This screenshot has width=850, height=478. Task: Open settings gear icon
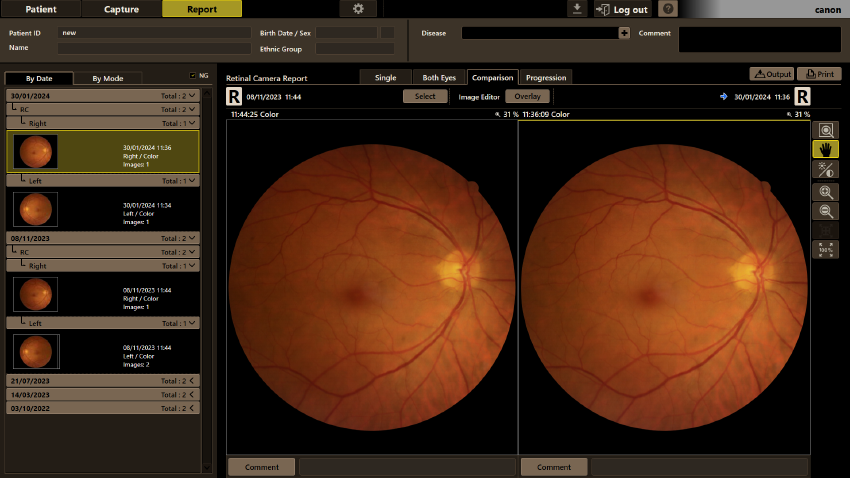pyautogui.click(x=358, y=9)
